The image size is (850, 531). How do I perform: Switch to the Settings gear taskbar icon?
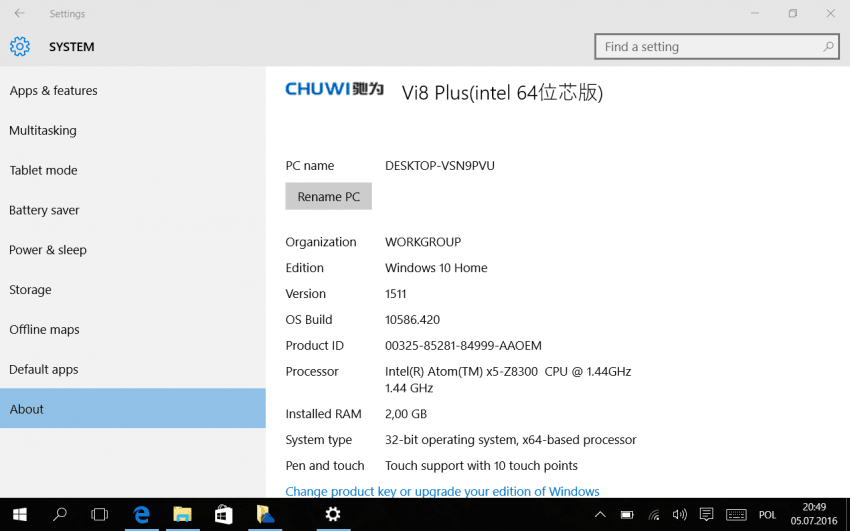point(333,514)
